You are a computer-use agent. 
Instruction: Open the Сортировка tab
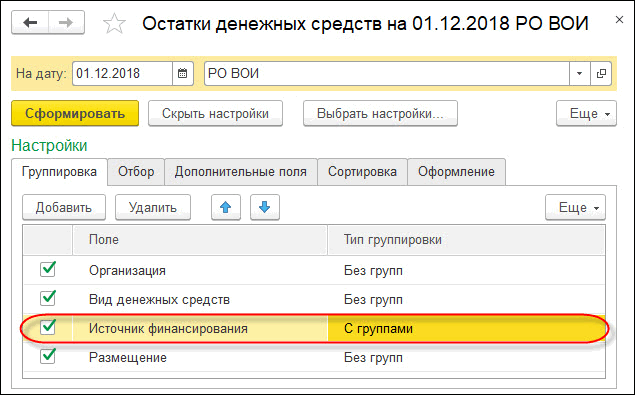[x=362, y=172]
